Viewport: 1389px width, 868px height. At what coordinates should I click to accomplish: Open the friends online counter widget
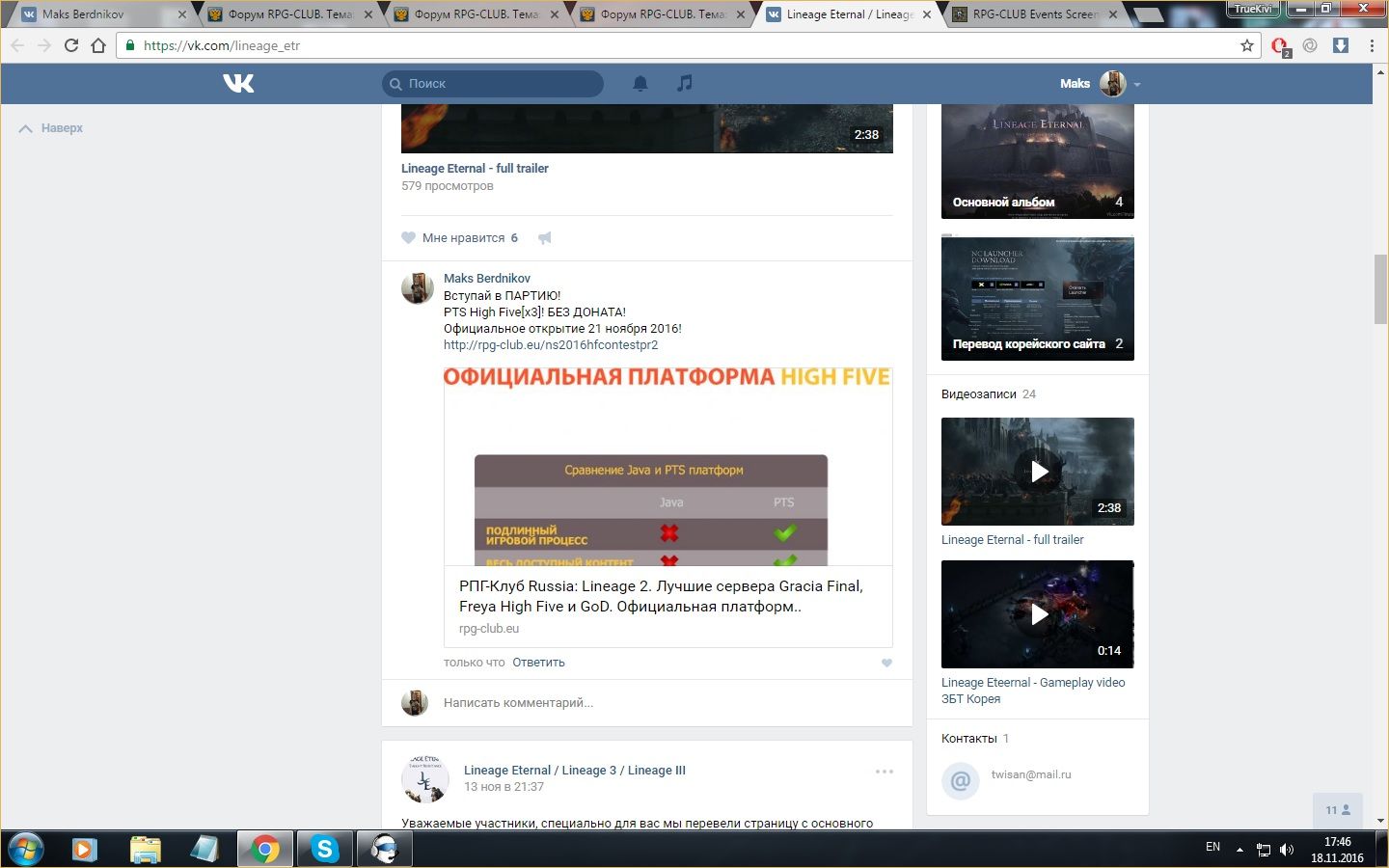coord(1338,810)
